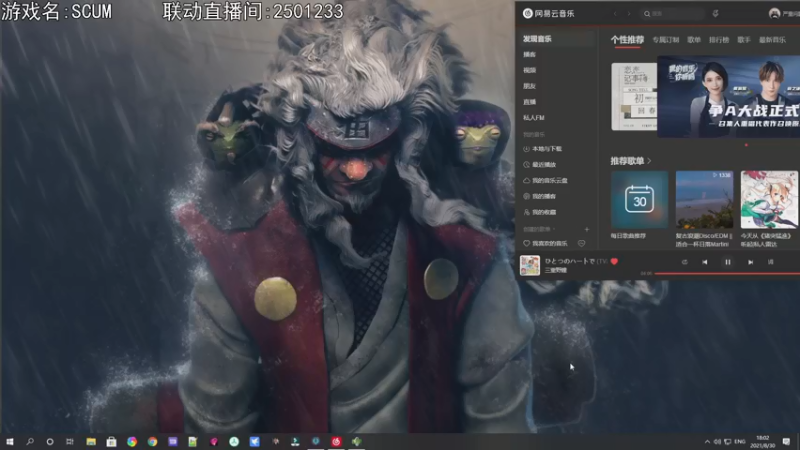
Task: Open the anime-cover private radar playlist
Action: (x=769, y=199)
